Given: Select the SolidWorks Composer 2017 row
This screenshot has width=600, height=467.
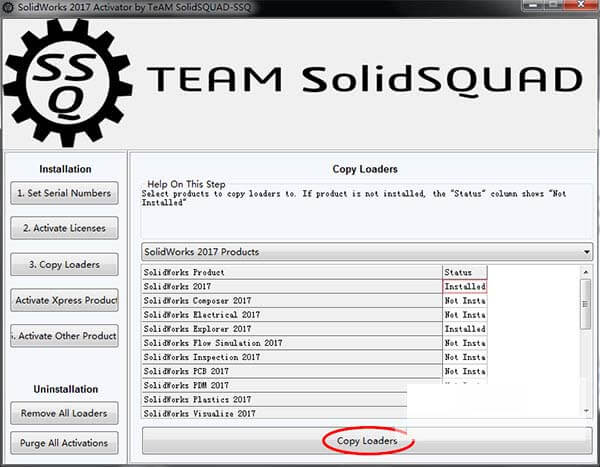Looking at the screenshot, I should click(x=292, y=300).
